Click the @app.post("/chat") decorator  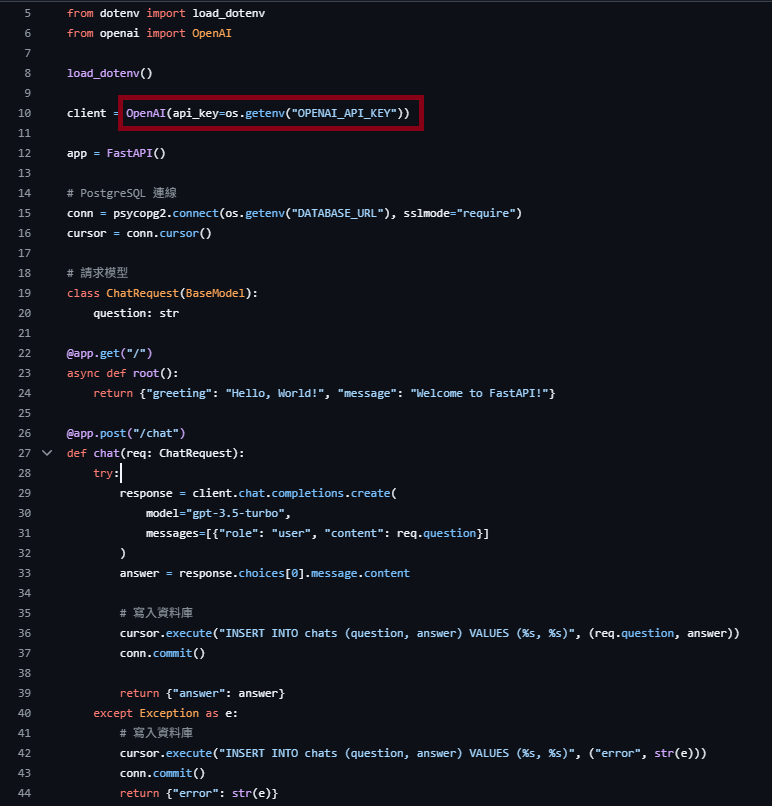tap(126, 433)
